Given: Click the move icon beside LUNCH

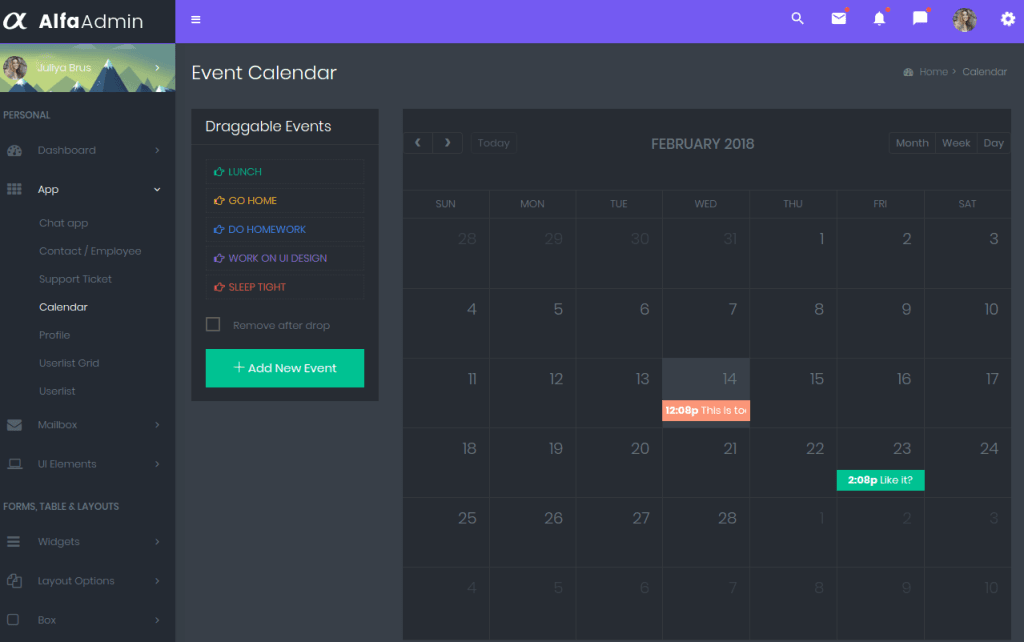Looking at the screenshot, I should click(219, 172).
